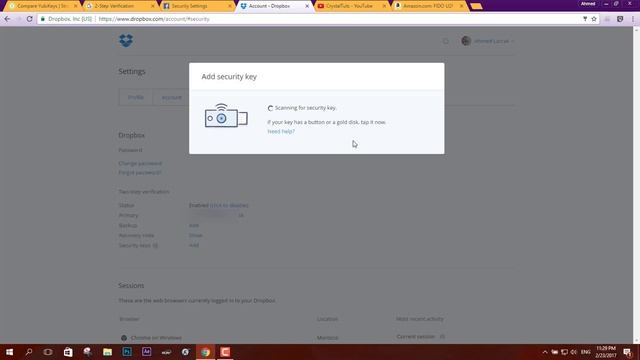The image size is (640, 360).
Task: Click the 'Scanning for security key' text
Action: click(x=306, y=108)
